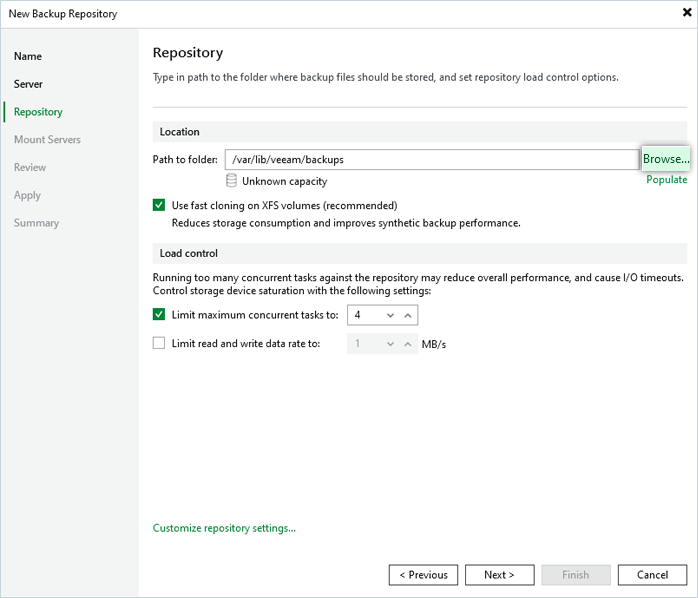The width and height of the screenshot is (698, 598).
Task: Click the Previous button
Action: pyautogui.click(x=423, y=575)
